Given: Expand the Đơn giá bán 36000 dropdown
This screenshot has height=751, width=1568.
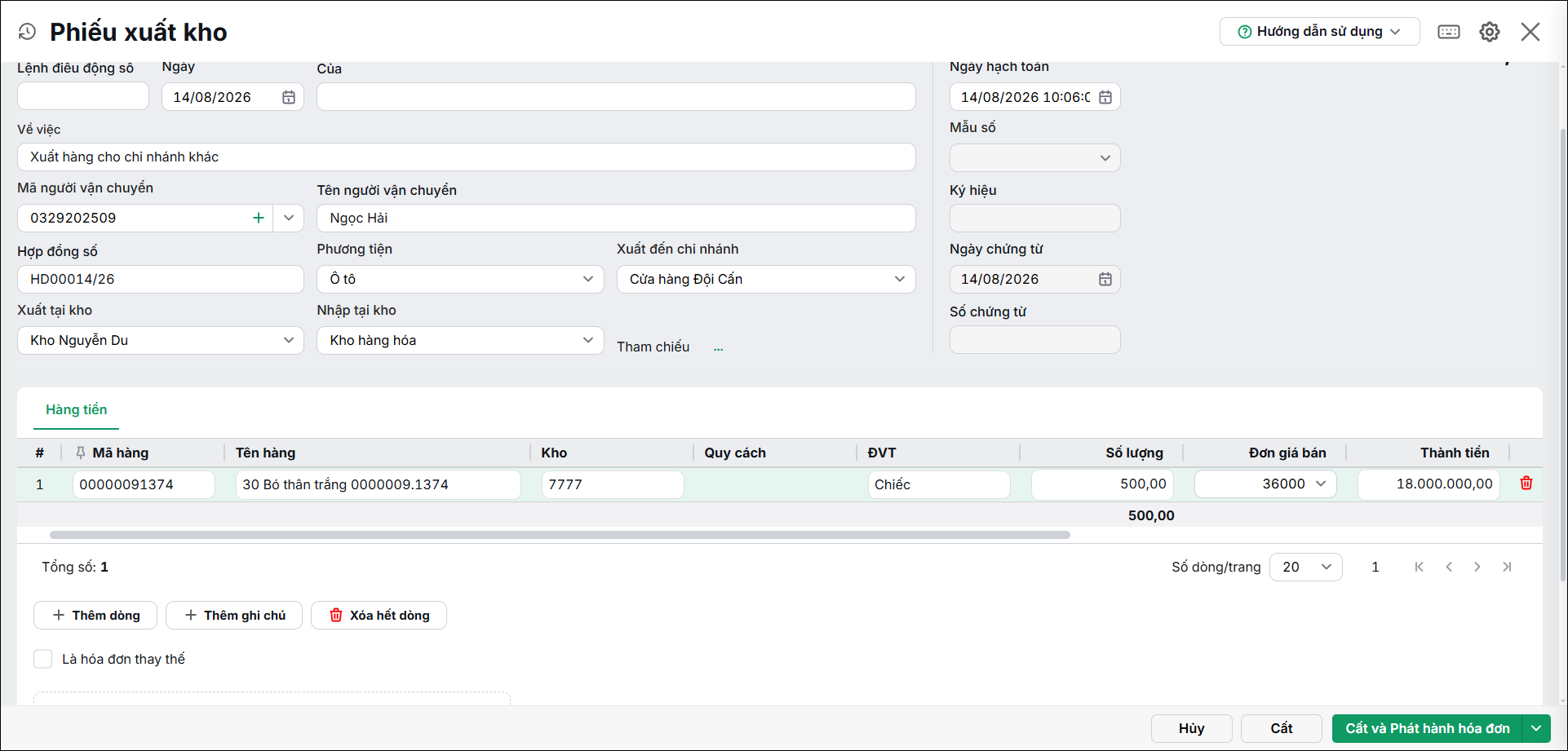Looking at the screenshot, I should pos(1322,484).
